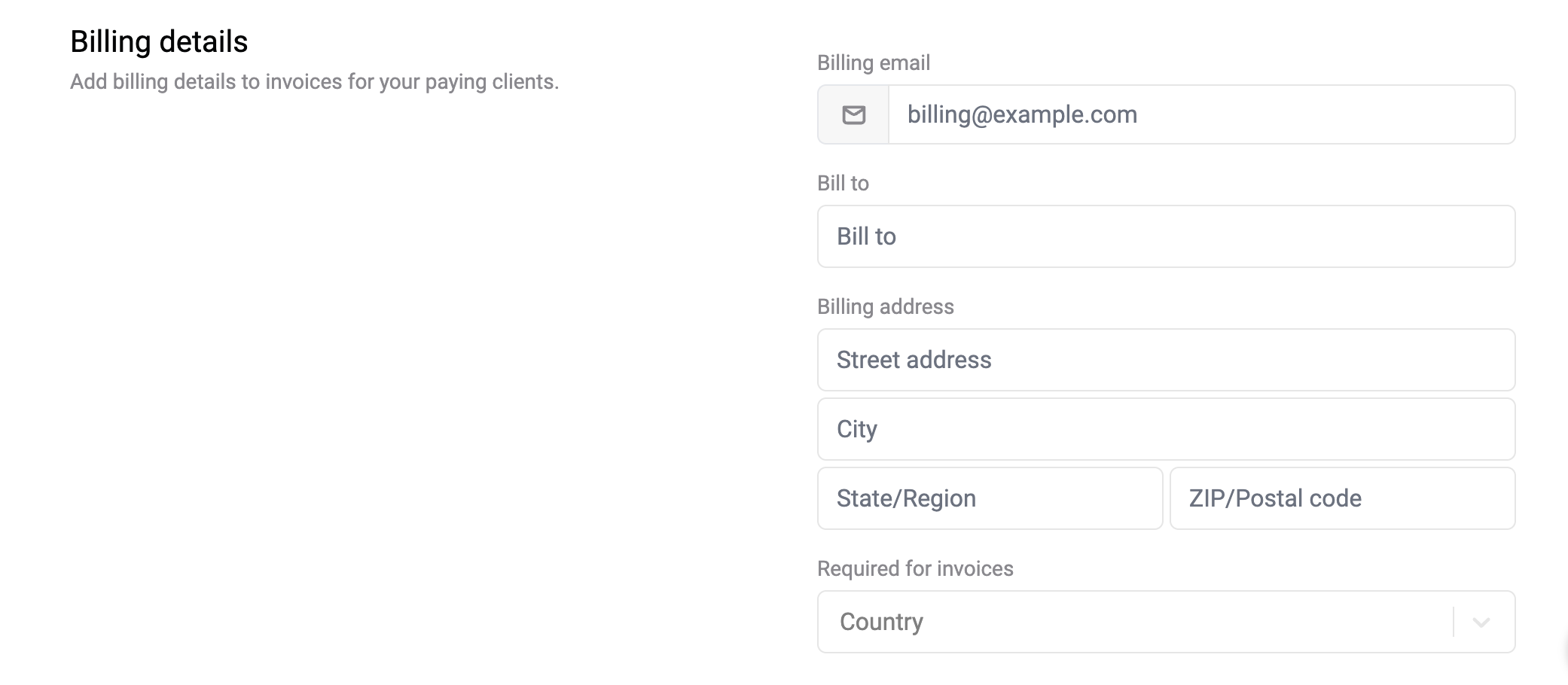
Task: Click the ZIP/Postal code field
Action: 1342,498
